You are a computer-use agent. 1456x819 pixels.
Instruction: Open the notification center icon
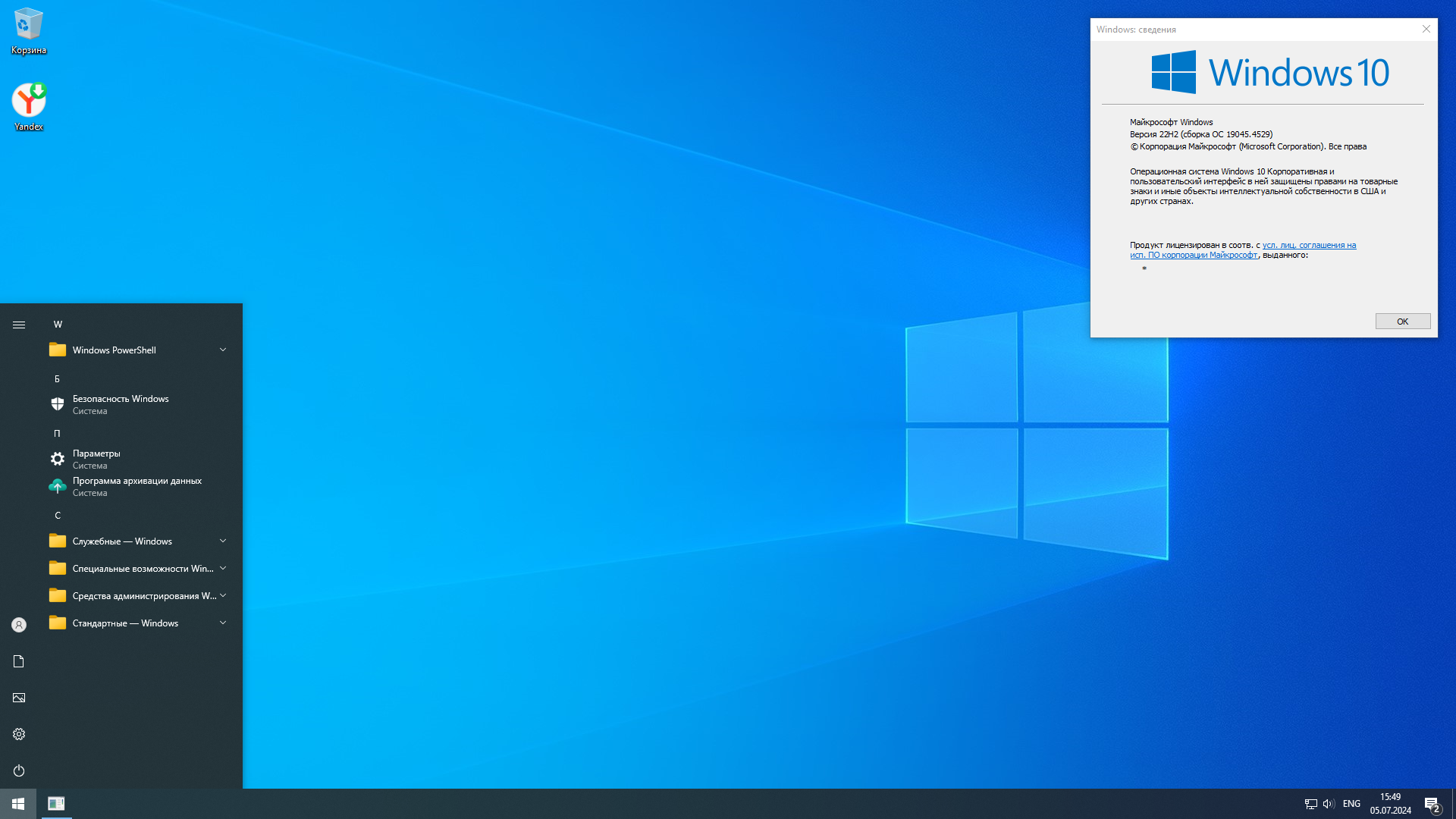(1432, 805)
